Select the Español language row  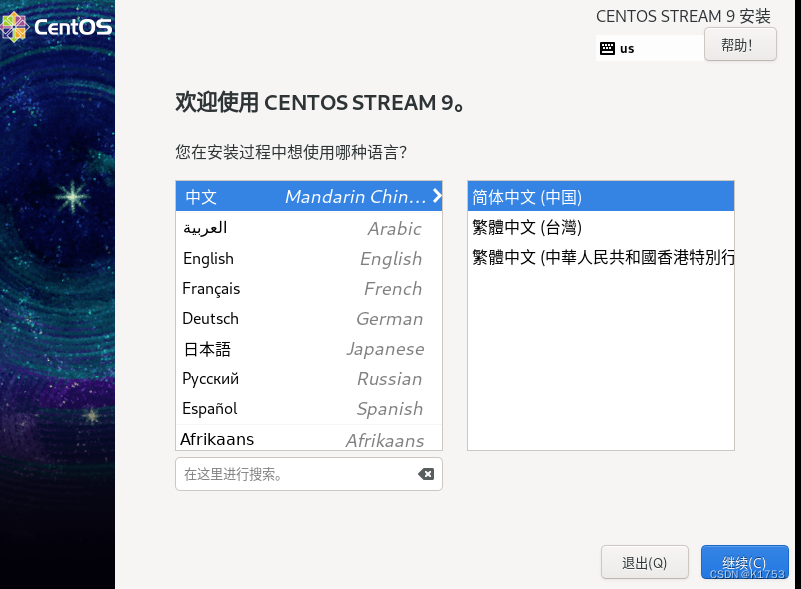click(x=309, y=409)
